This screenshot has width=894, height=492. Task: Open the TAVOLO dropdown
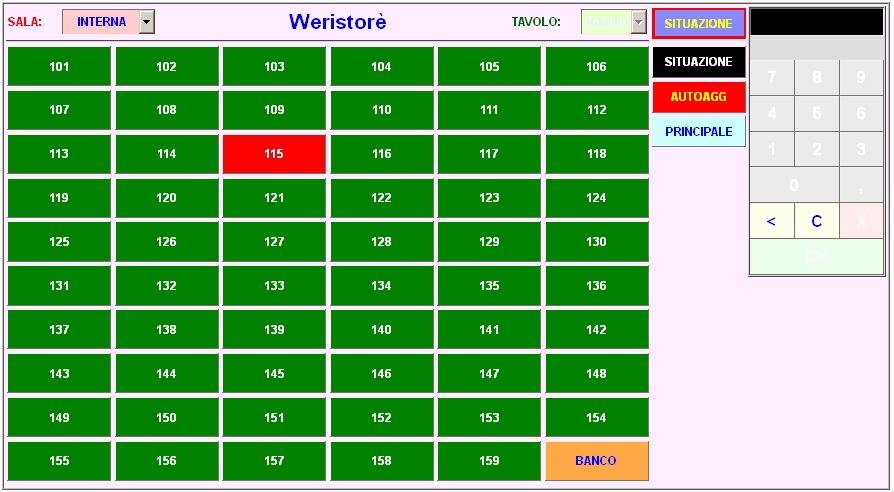point(613,22)
